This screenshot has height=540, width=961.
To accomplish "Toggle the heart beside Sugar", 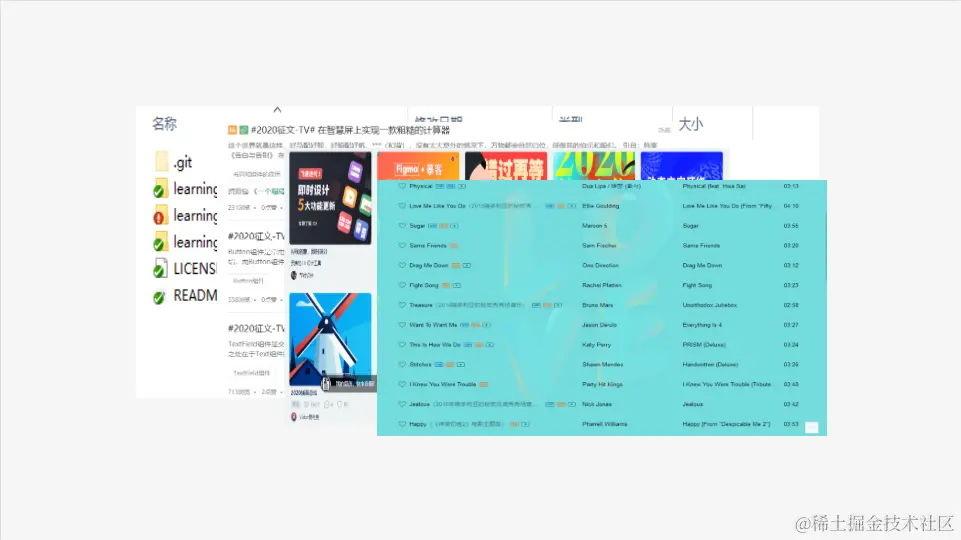I will coord(402,226).
